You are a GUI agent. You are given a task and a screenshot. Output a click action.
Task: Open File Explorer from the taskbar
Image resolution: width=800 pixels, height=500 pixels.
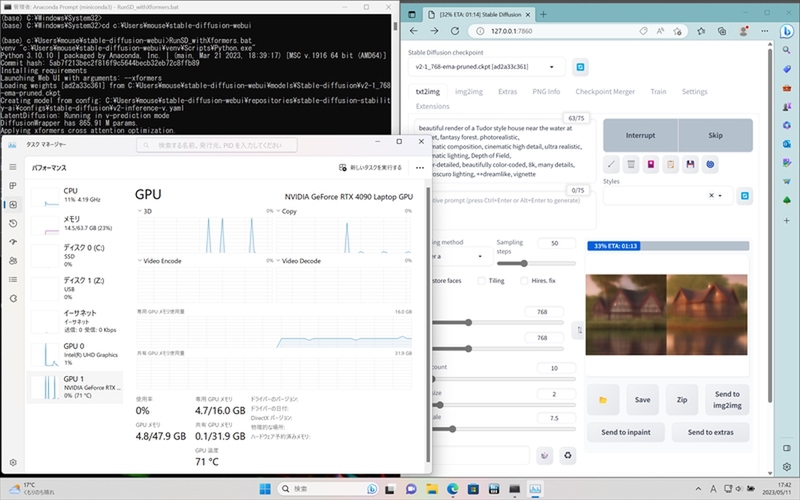pyautogui.click(x=432, y=489)
